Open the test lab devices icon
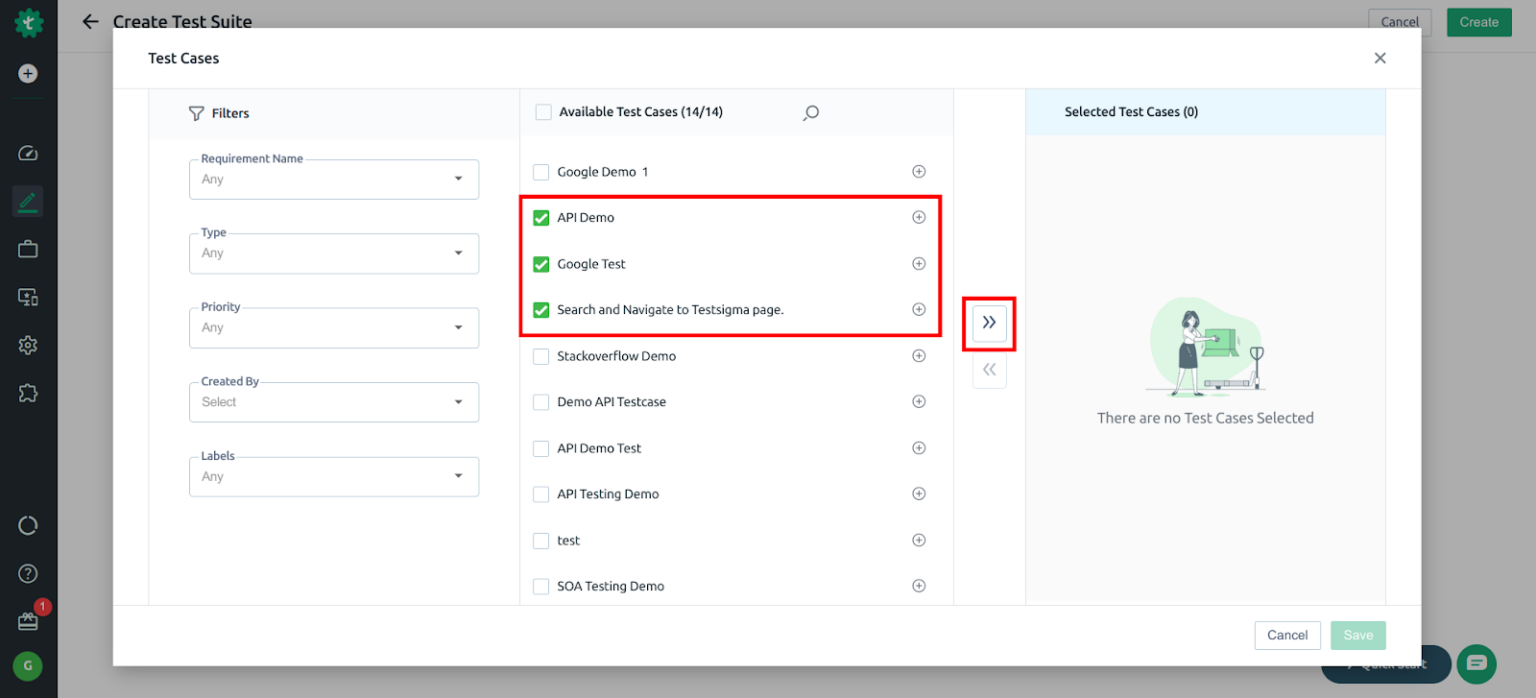1536x698 pixels. tap(28, 297)
